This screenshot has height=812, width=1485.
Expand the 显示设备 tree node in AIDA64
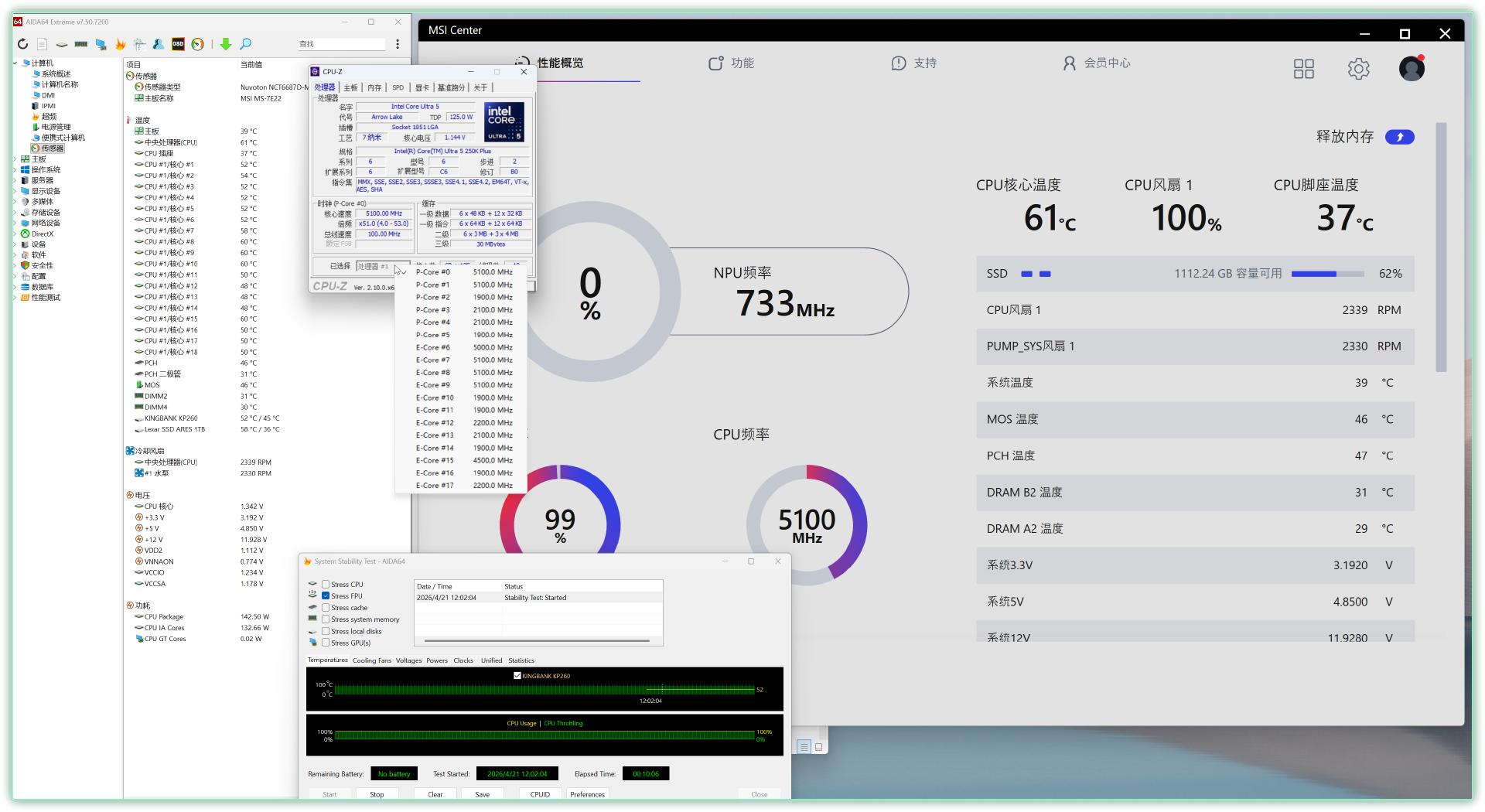15,191
